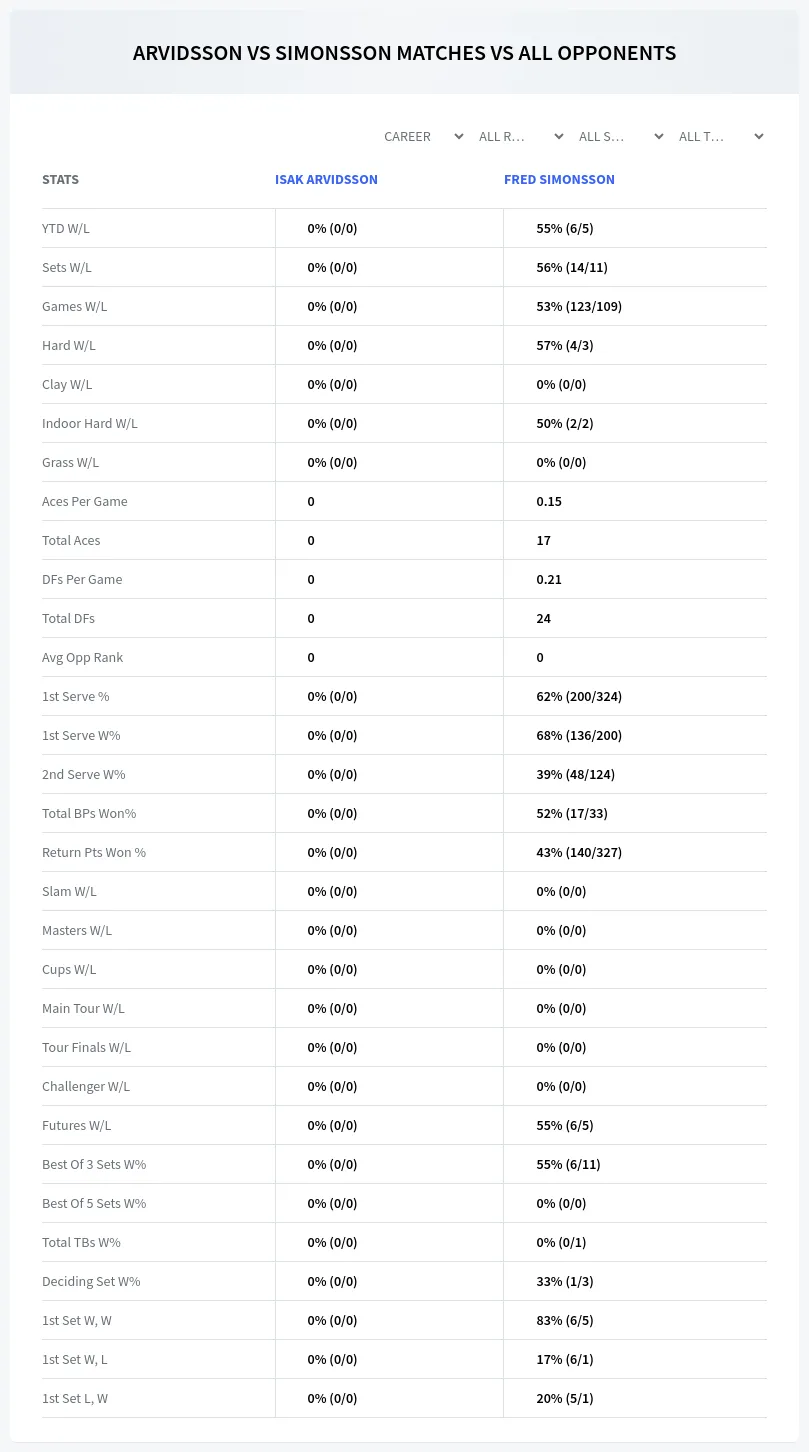The image size is (809, 1452).
Task: Open Fred Simonsson player profile link
Action: [559, 179]
